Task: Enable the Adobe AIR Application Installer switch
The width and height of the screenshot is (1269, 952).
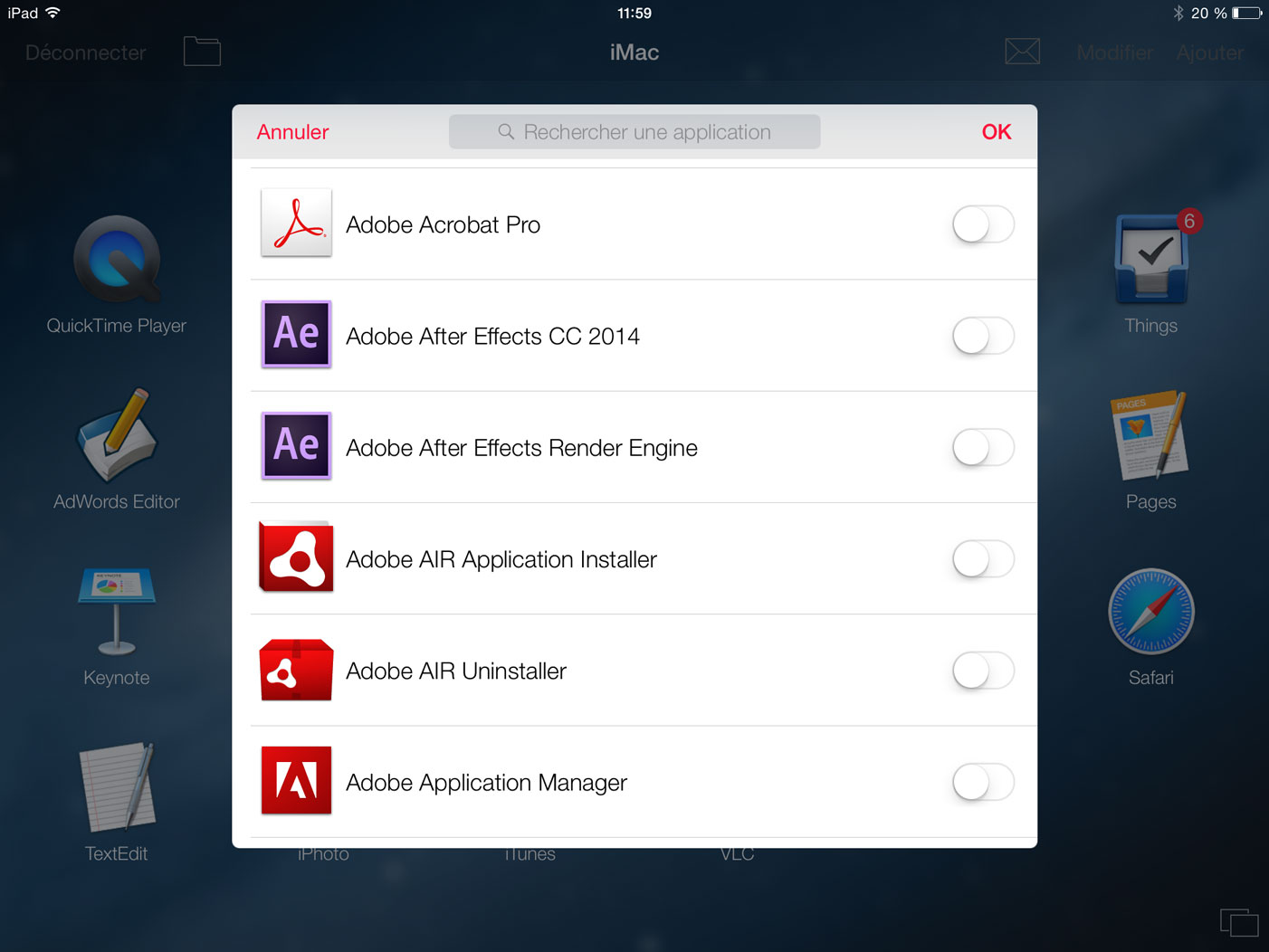Action: pos(983,558)
